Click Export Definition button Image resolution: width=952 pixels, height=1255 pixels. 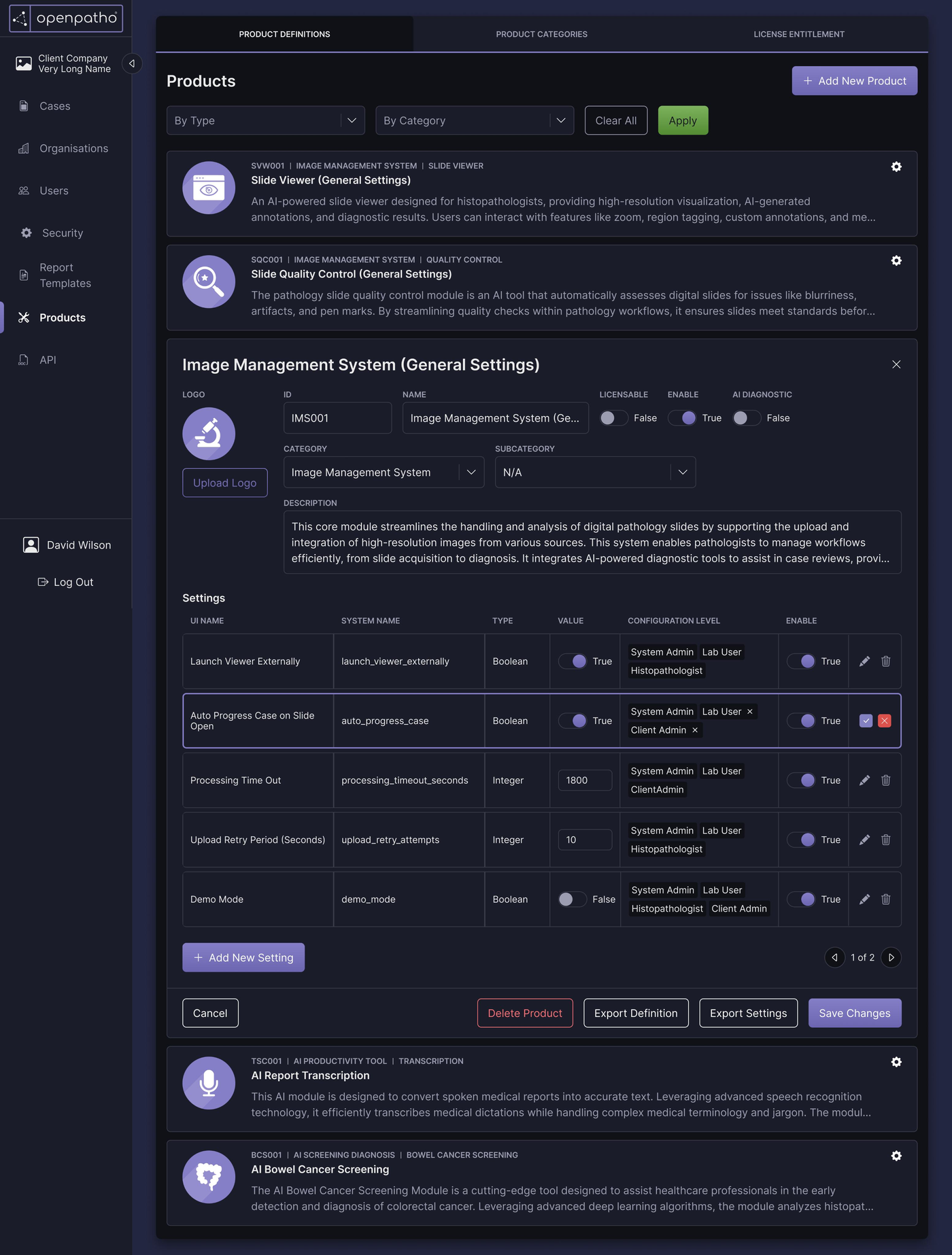636,1013
